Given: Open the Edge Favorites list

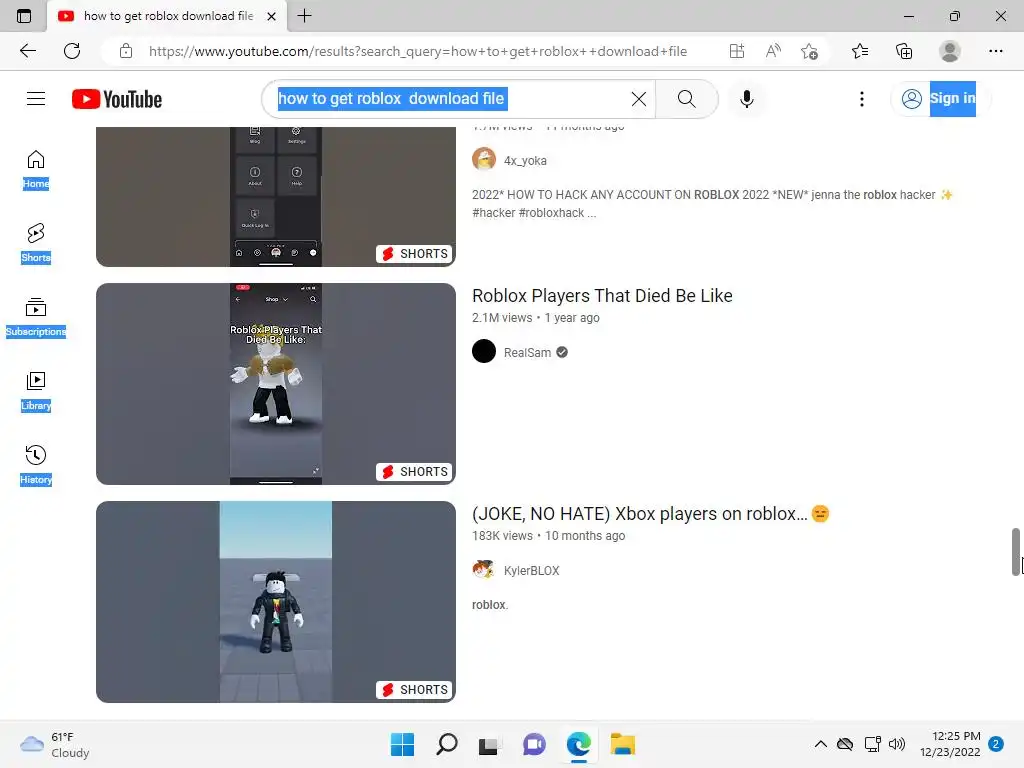Looking at the screenshot, I should click(x=860, y=51).
